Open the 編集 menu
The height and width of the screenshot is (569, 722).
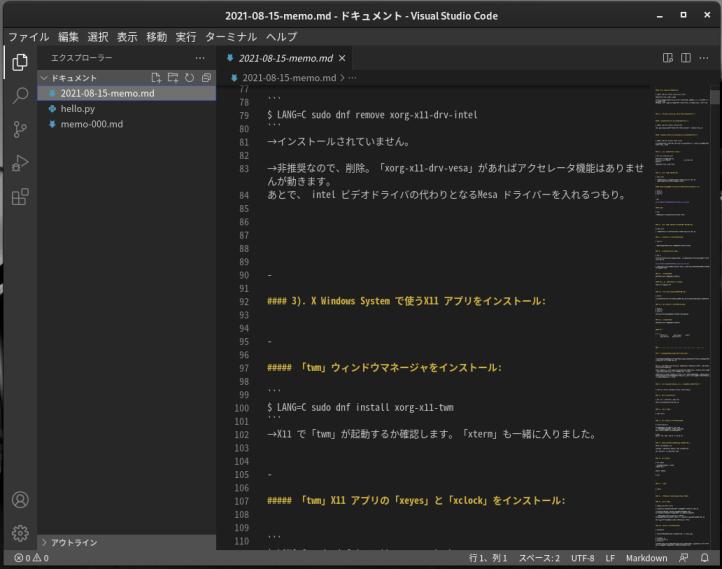[x=68, y=37]
